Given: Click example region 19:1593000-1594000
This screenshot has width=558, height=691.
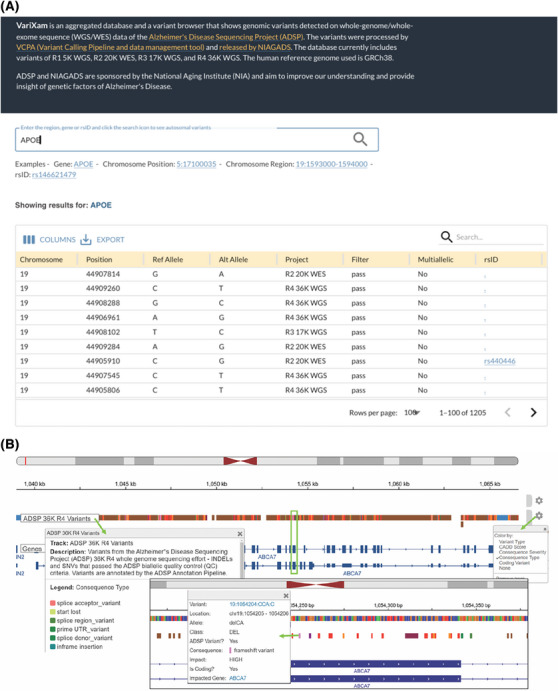Looking at the screenshot, I should coord(331,164).
